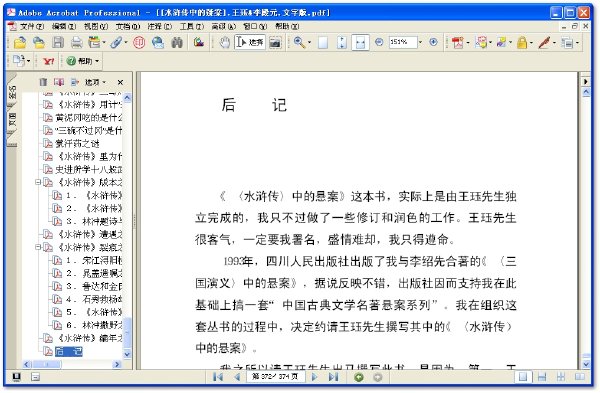Select the 黄泥冈吃的是什么 bookmark
The width and height of the screenshot is (600, 393).
88,117
